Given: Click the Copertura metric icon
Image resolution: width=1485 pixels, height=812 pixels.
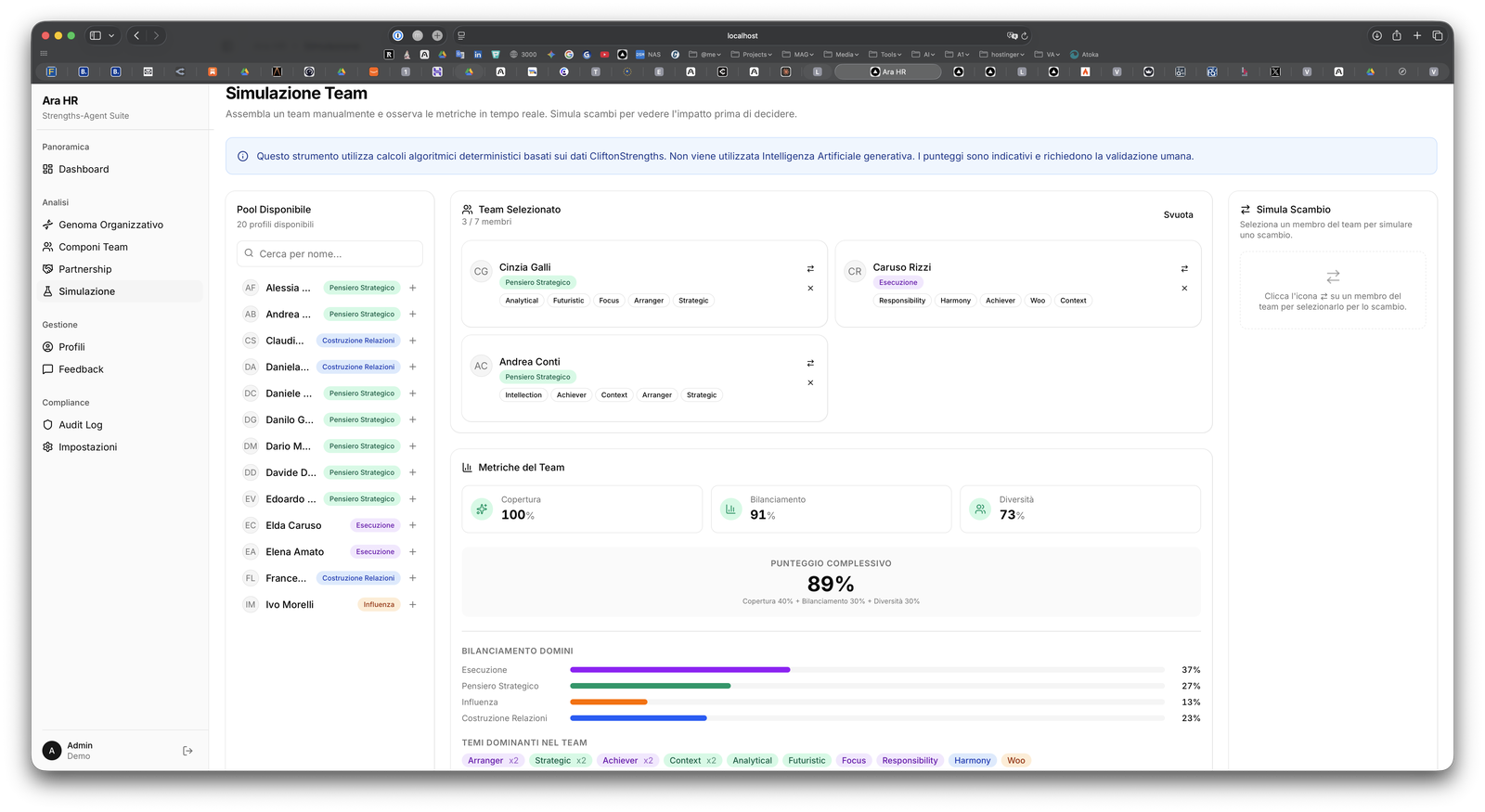Looking at the screenshot, I should tap(482, 509).
